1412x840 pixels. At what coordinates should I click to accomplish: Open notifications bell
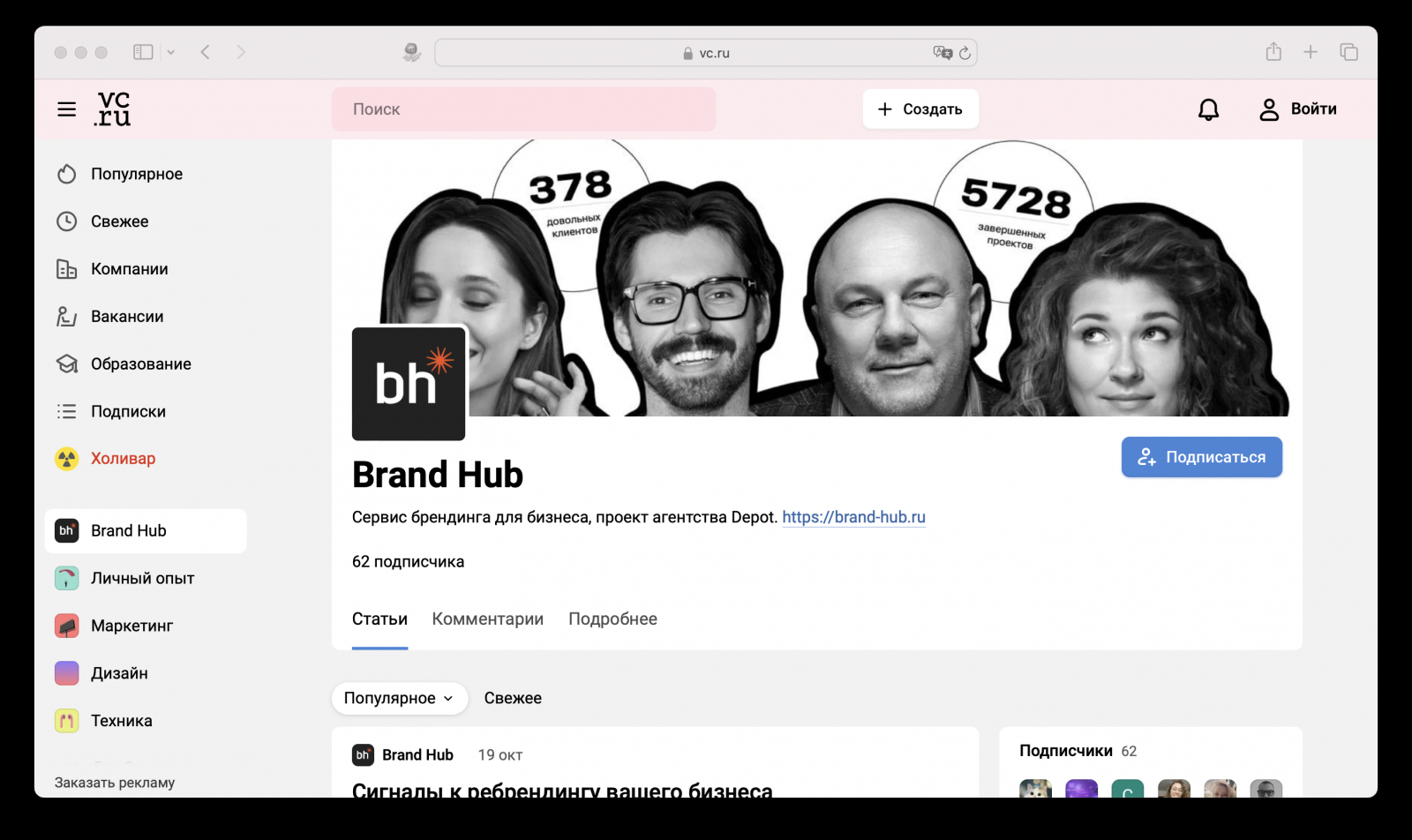[x=1208, y=109]
